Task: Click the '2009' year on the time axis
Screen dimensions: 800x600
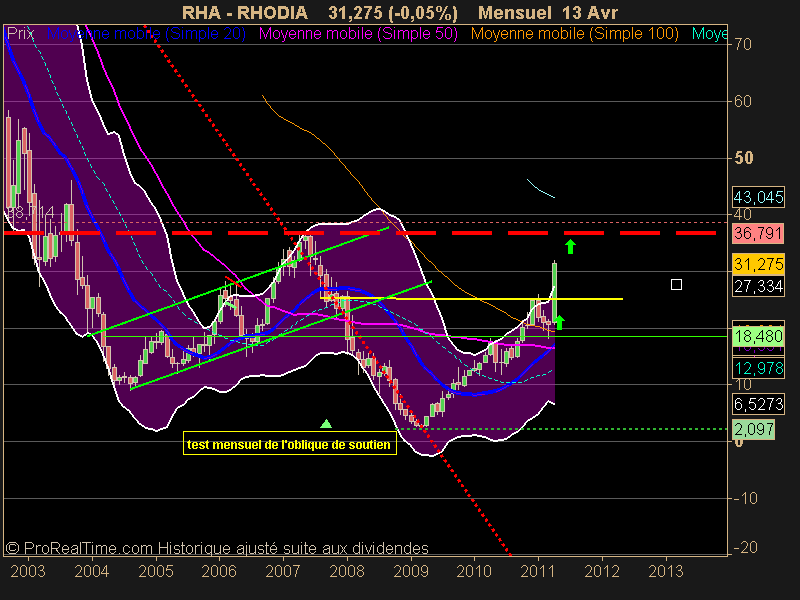Action: click(x=411, y=571)
